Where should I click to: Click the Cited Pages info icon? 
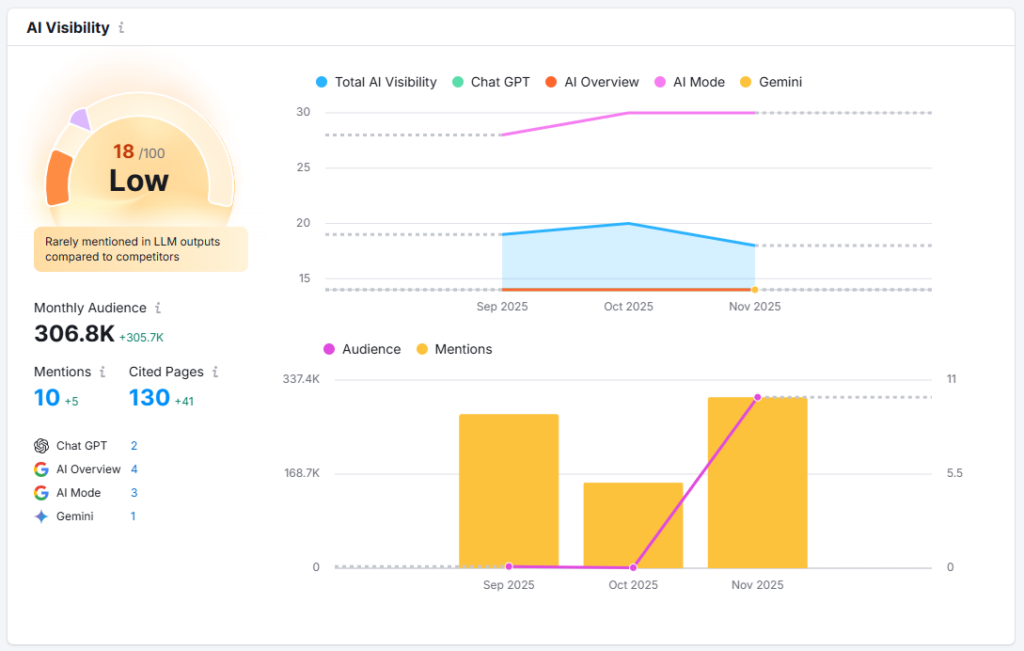pos(215,372)
